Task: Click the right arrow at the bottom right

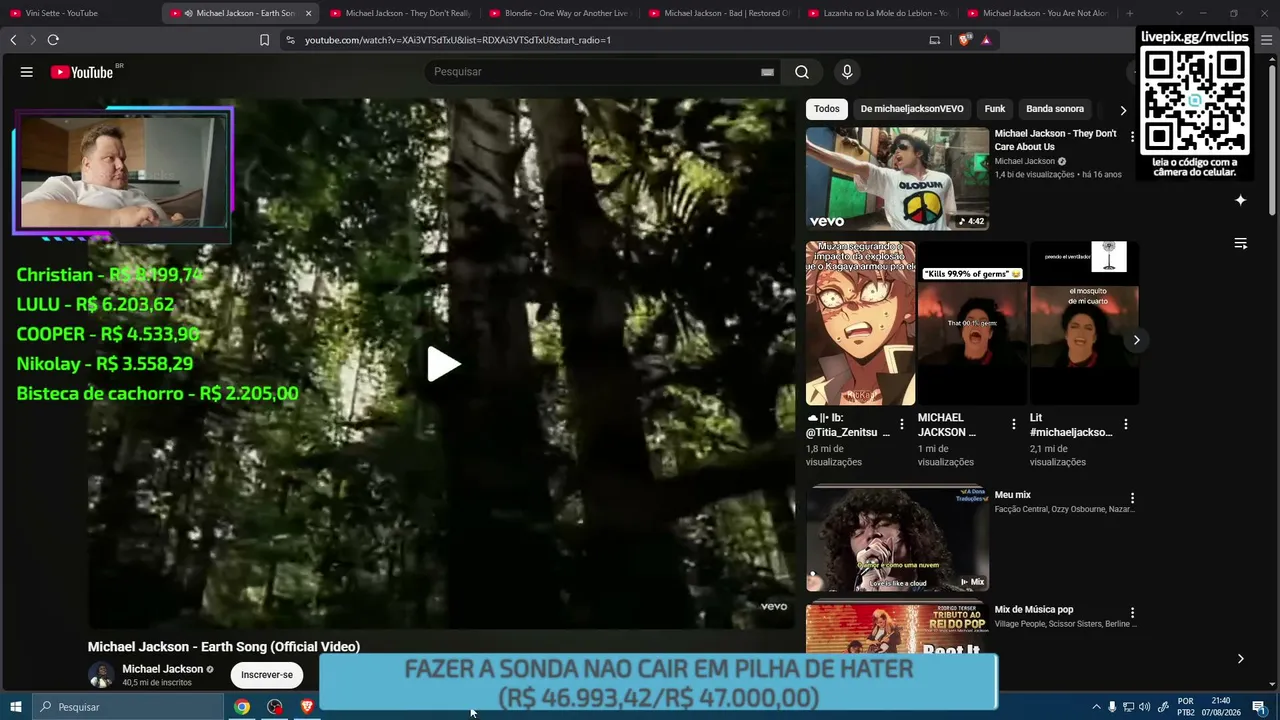Action: click(1240, 659)
